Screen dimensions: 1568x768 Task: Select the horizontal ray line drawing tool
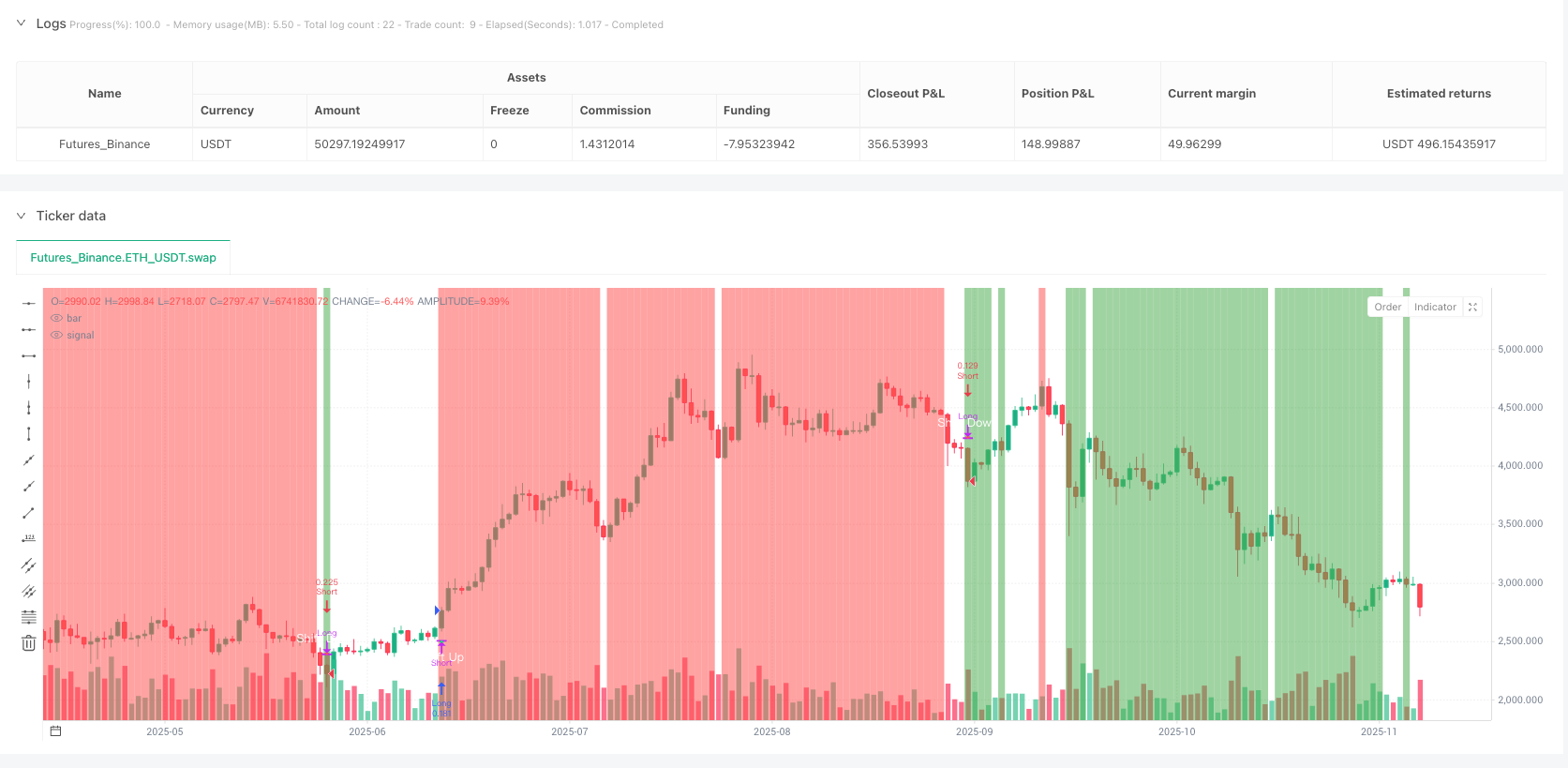(x=29, y=329)
